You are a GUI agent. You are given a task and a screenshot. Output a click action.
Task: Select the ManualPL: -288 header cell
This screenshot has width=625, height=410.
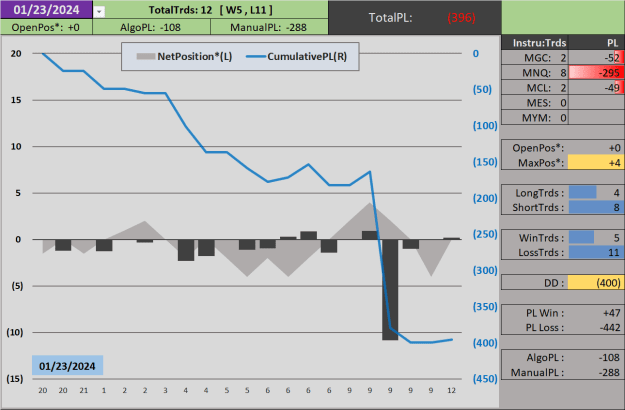[269, 27]
